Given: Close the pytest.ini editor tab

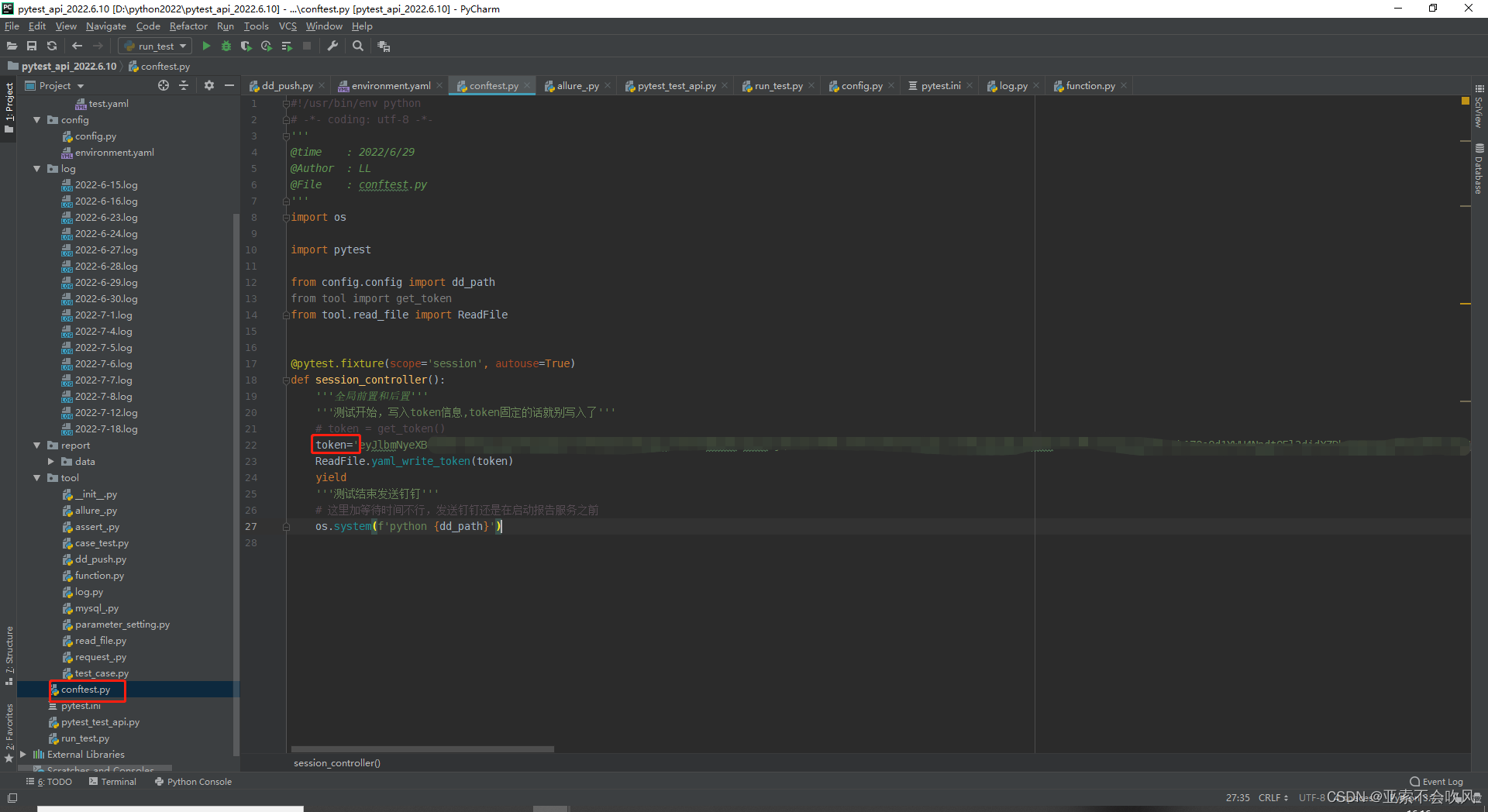Looking at the screenshot, I should [970, 86].
